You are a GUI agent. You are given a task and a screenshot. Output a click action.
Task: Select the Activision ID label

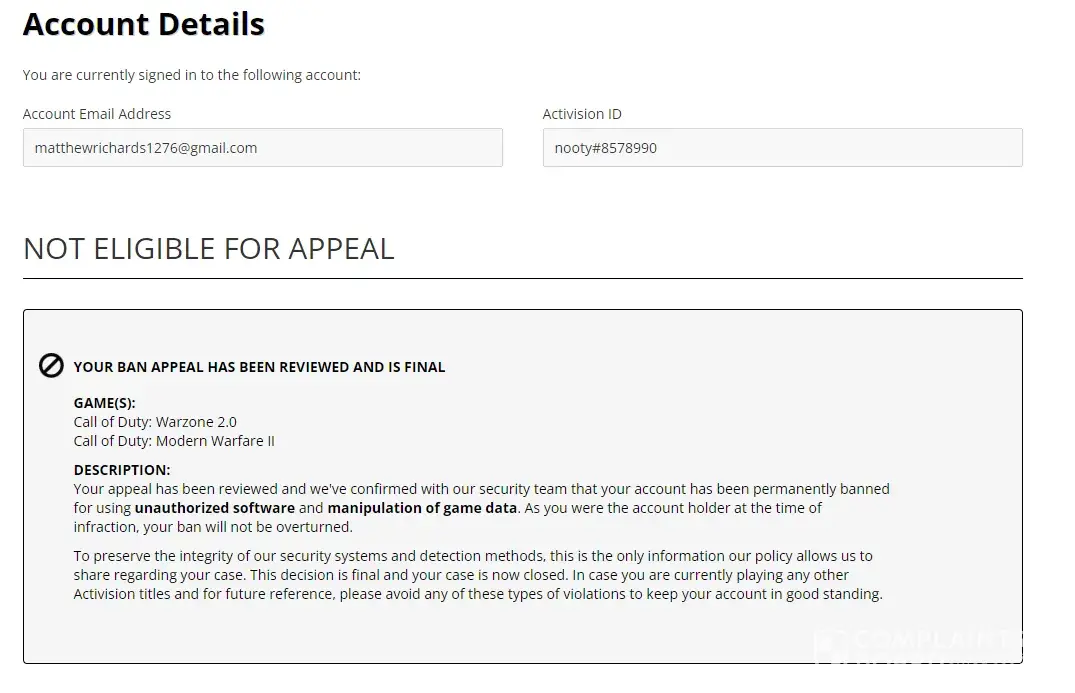(x=582, y=114)
